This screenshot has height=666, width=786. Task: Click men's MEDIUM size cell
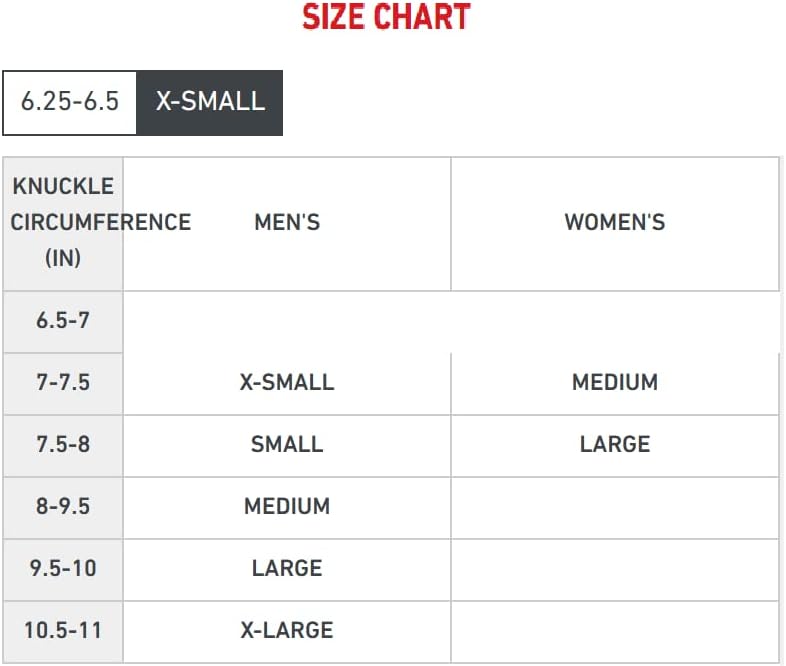click(287, 508)
